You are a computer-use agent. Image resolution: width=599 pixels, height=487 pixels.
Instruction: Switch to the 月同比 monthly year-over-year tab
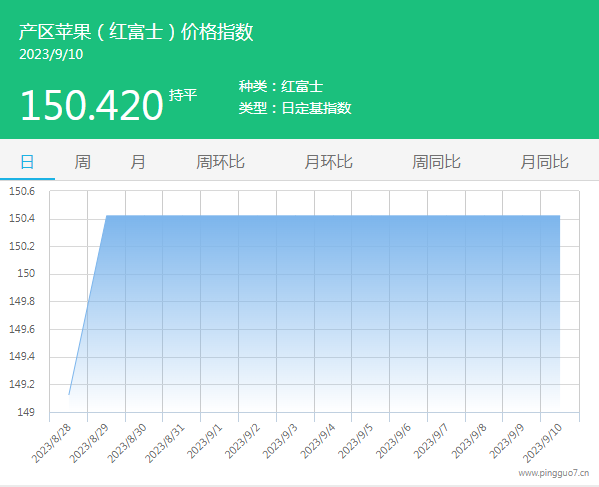click(545, 162)
